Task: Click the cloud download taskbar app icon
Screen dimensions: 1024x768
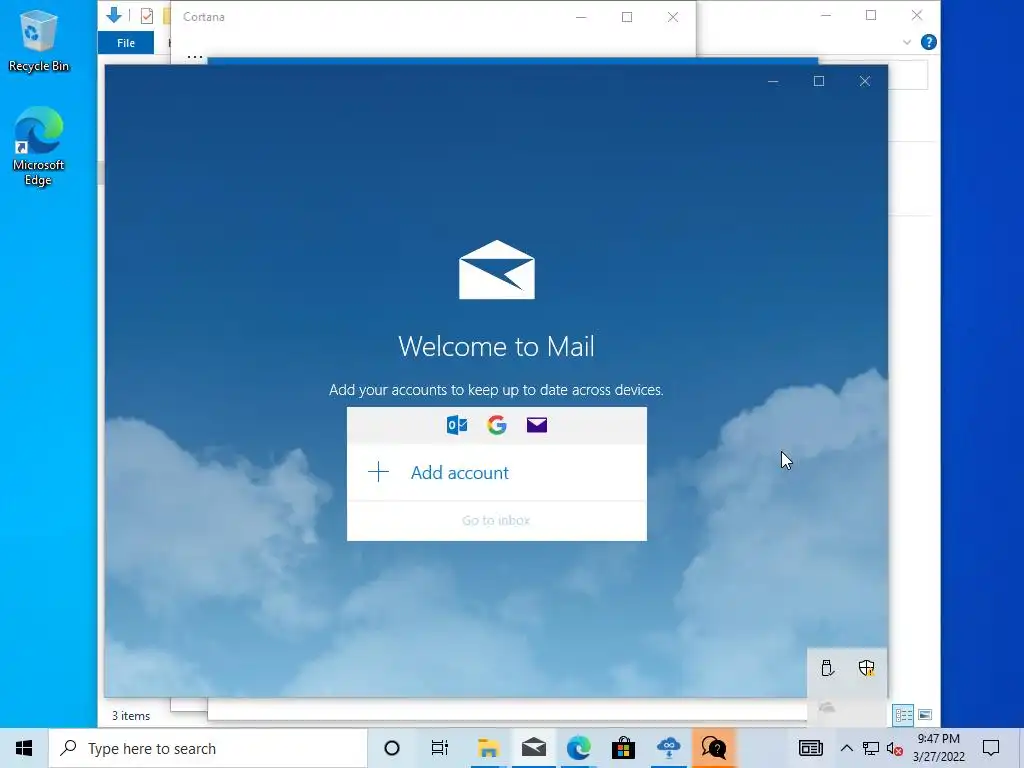Action: tap(669, 748)
